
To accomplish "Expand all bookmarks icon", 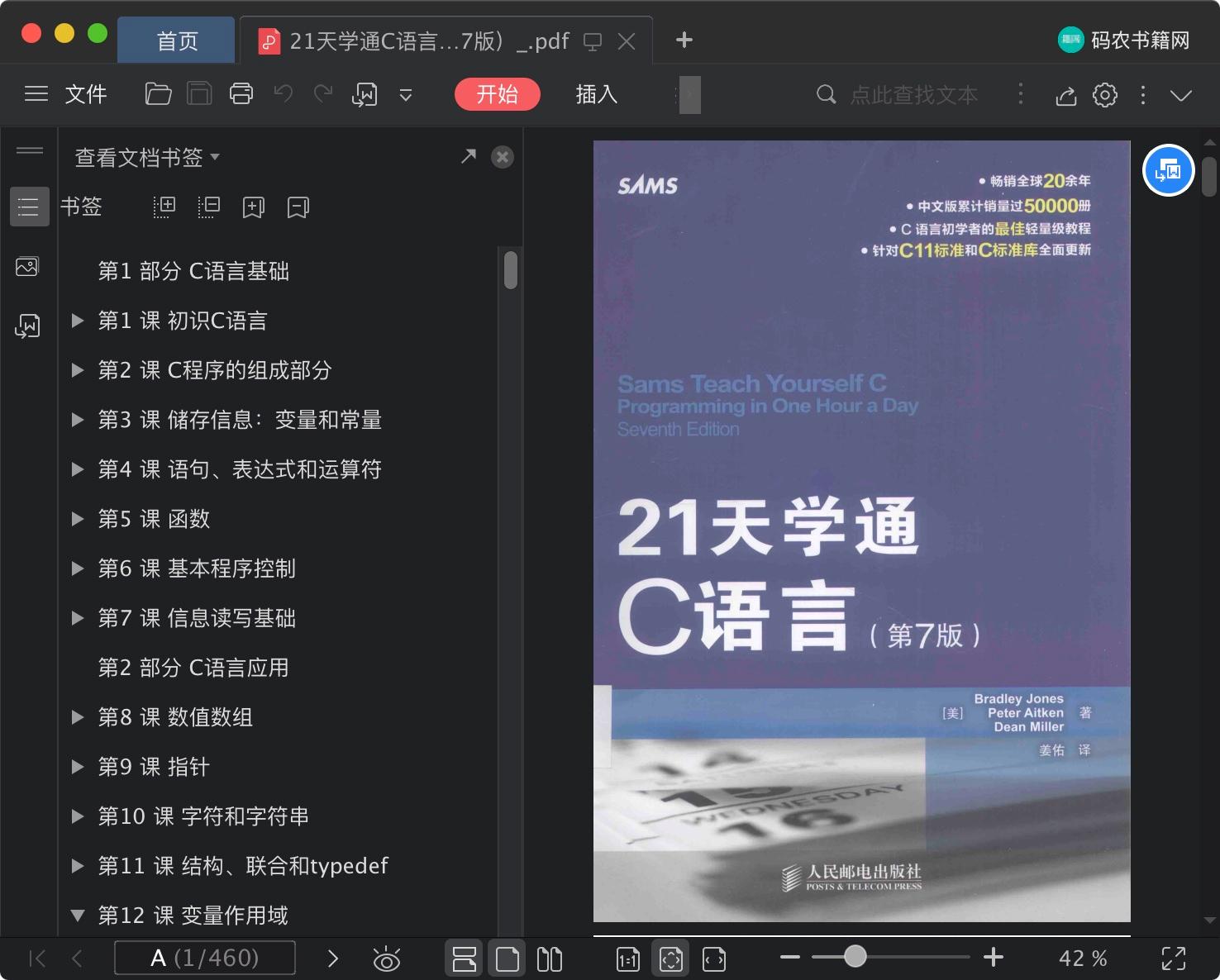I will (x=164, y=207).
